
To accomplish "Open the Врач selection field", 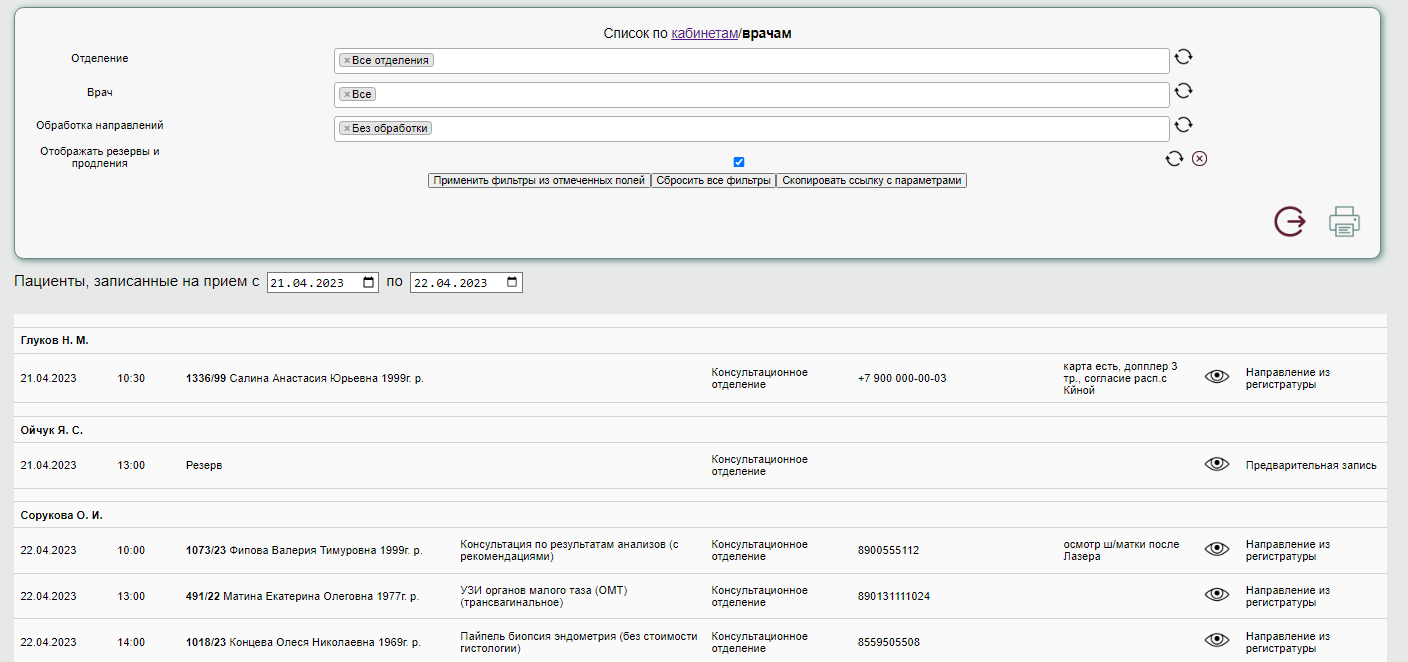I will (x=770, y=95).
